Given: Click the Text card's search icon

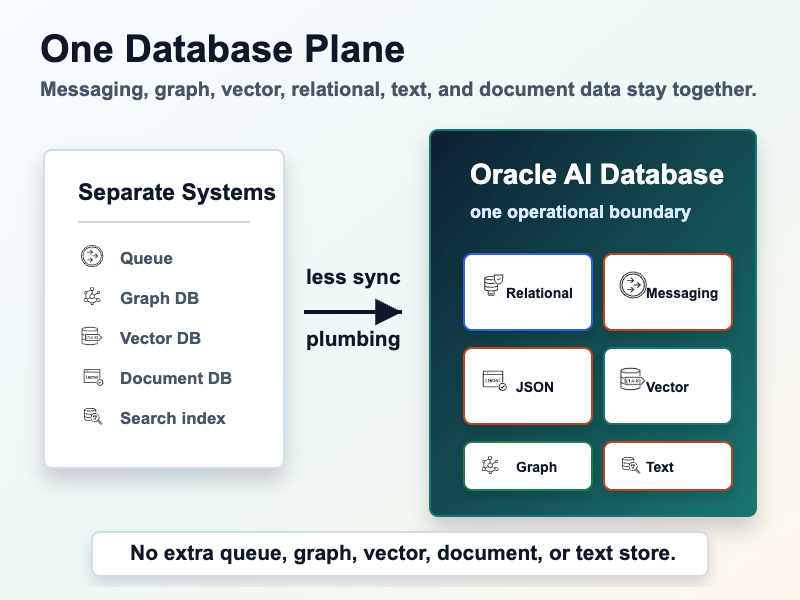Looking at the screenshot, I should 631,465.
